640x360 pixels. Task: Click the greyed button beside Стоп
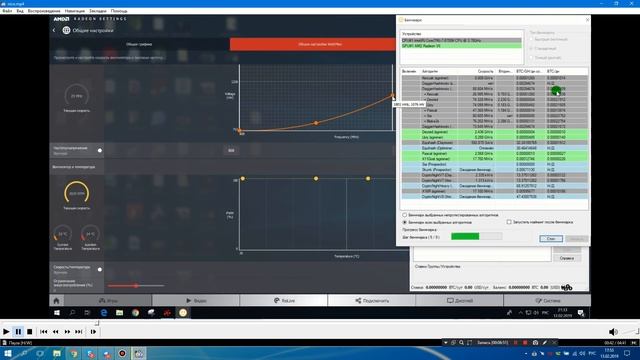[x=577, y=238]
